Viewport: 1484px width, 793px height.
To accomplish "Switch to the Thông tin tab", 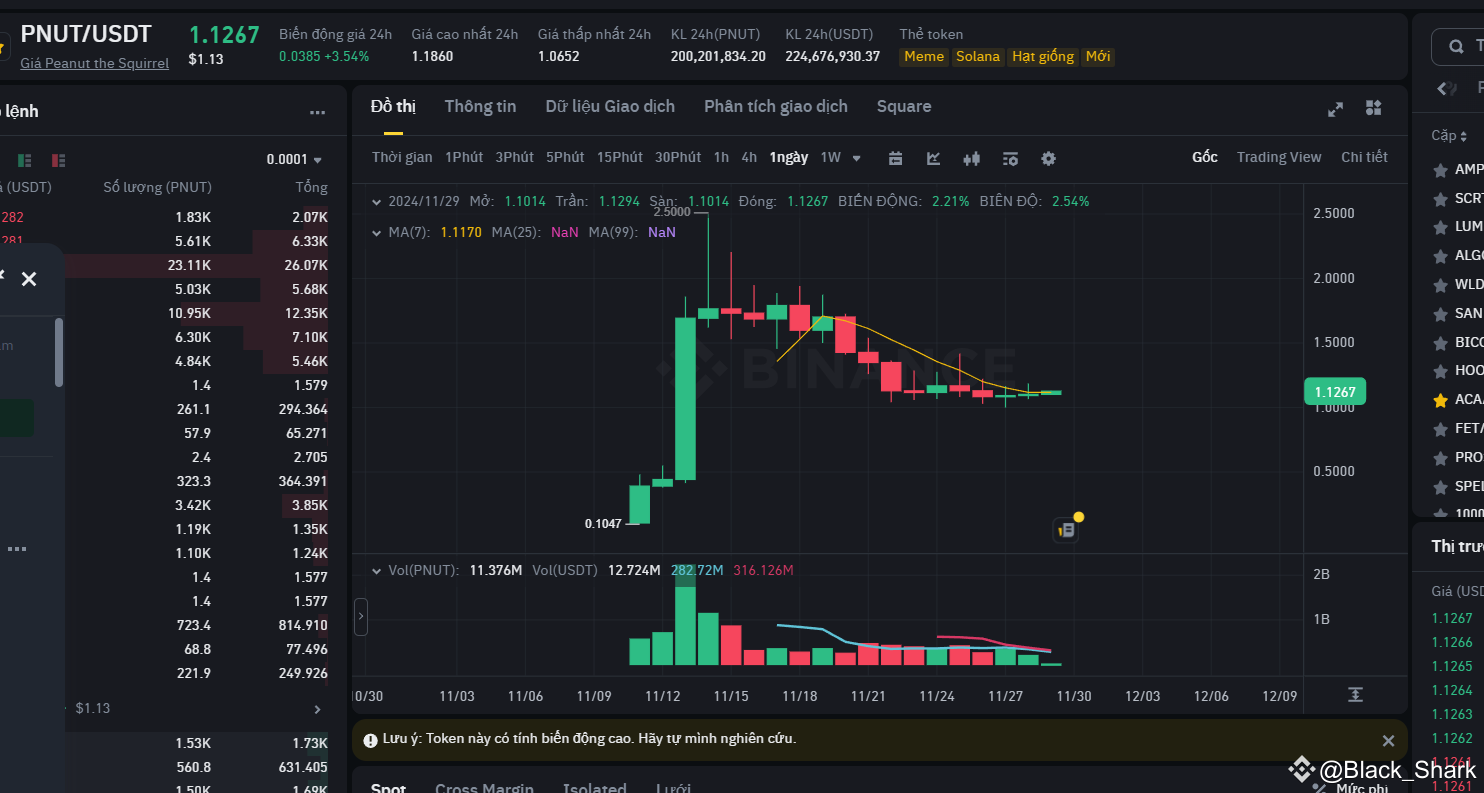I will coord(480,106).
